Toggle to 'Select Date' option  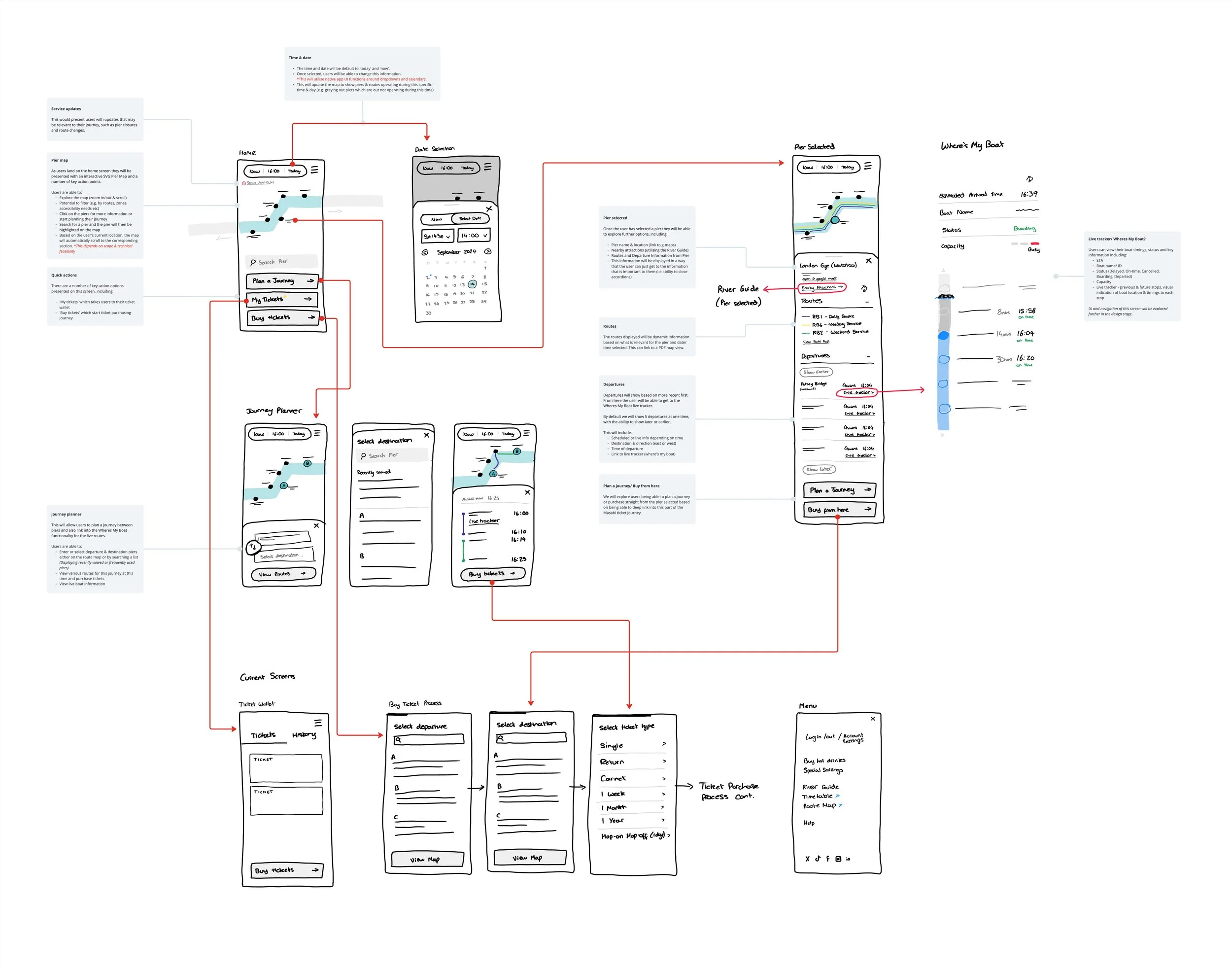pos(470,219)
